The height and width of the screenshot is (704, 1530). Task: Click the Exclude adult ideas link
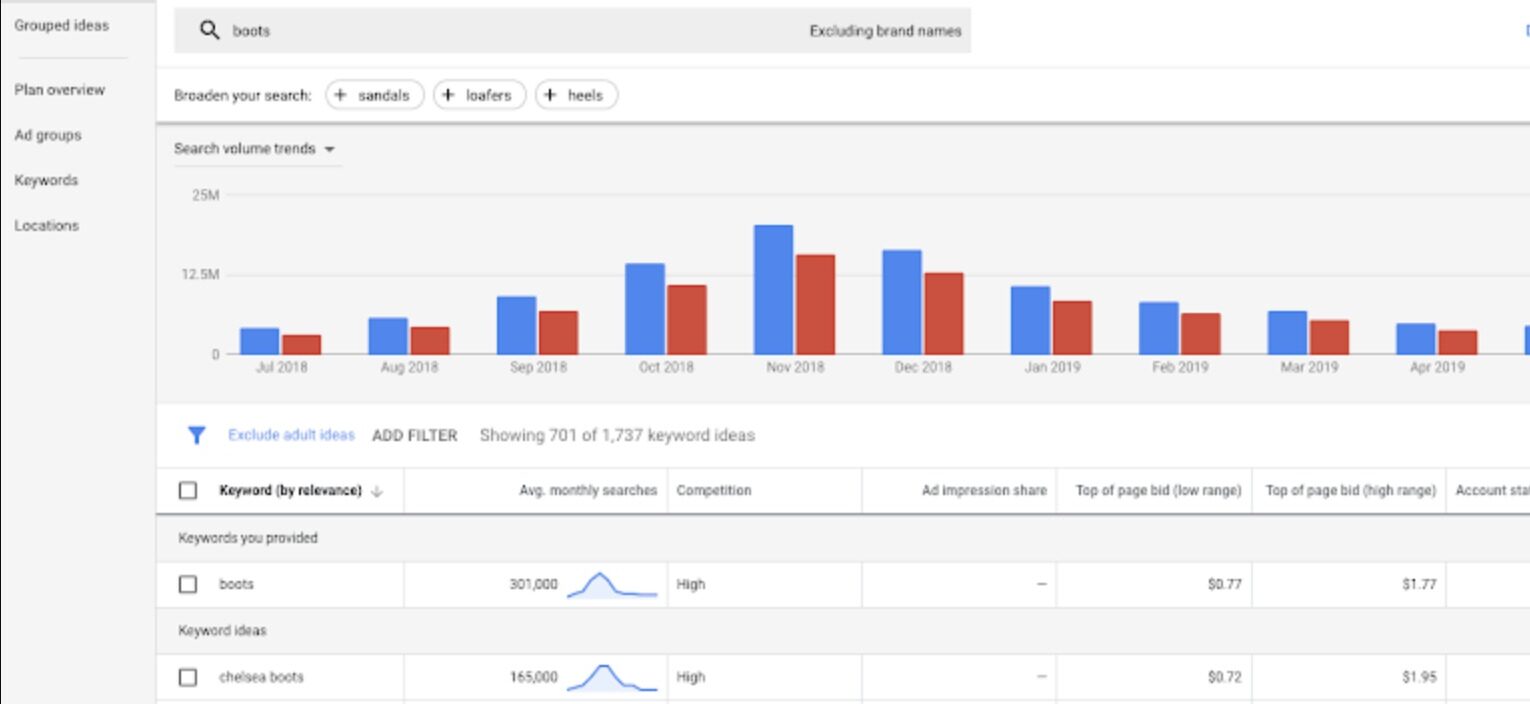click(x=291, y=435)
